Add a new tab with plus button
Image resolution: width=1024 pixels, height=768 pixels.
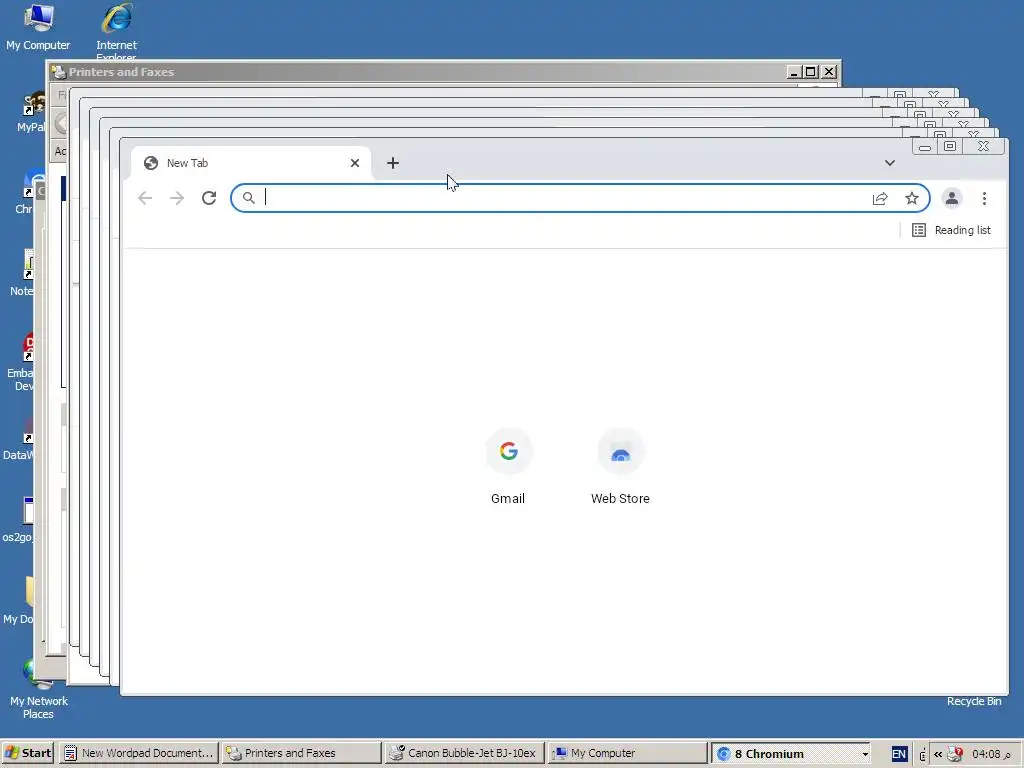coord(392,163)
